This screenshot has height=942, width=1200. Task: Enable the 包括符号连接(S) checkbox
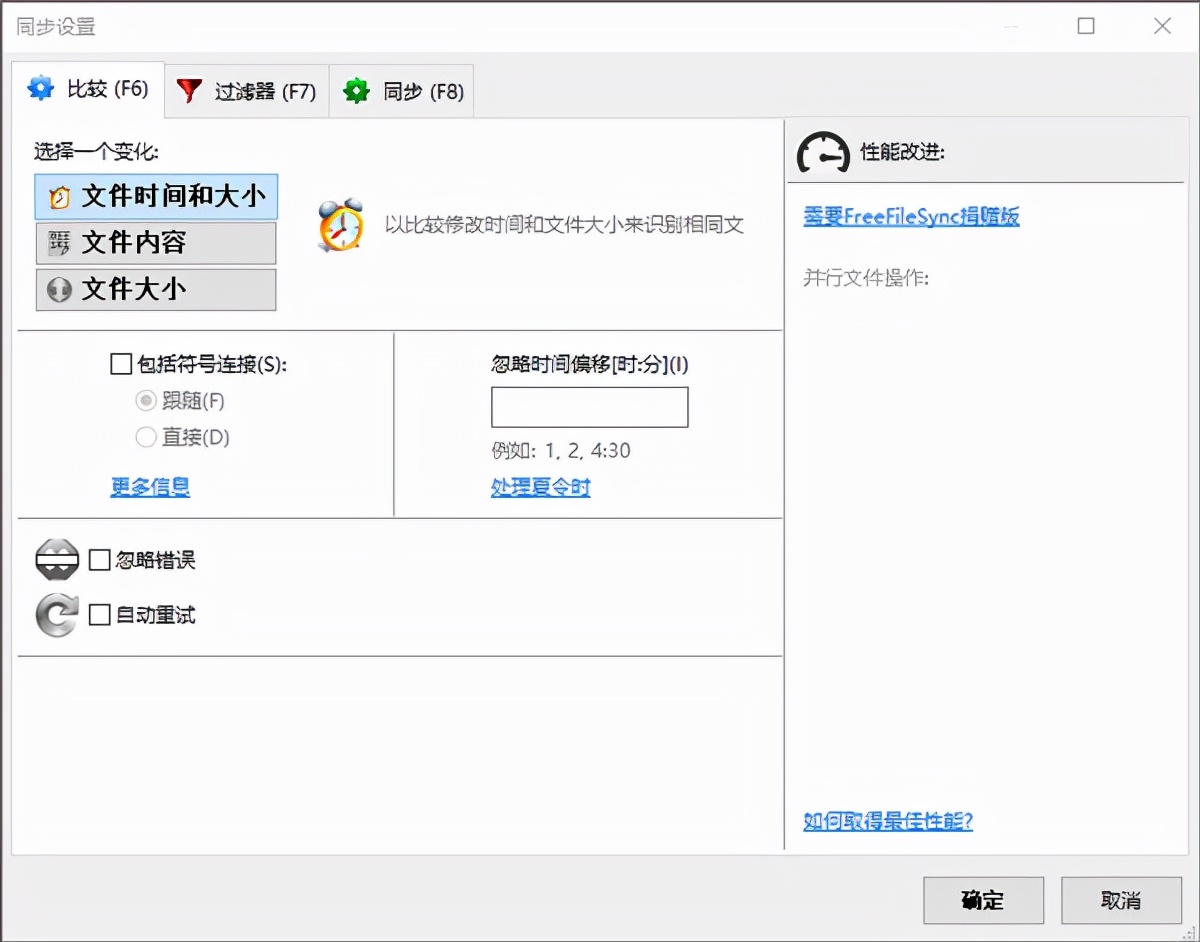point(121,364)
